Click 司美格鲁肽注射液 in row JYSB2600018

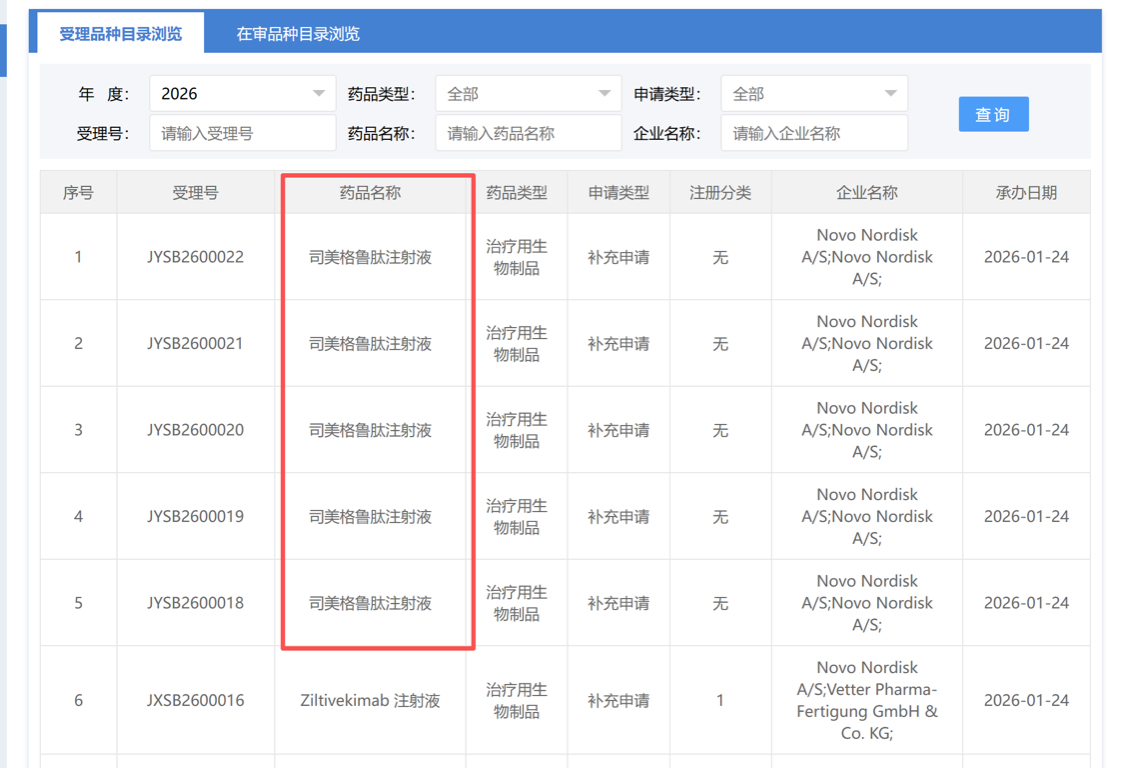(370, 603)
